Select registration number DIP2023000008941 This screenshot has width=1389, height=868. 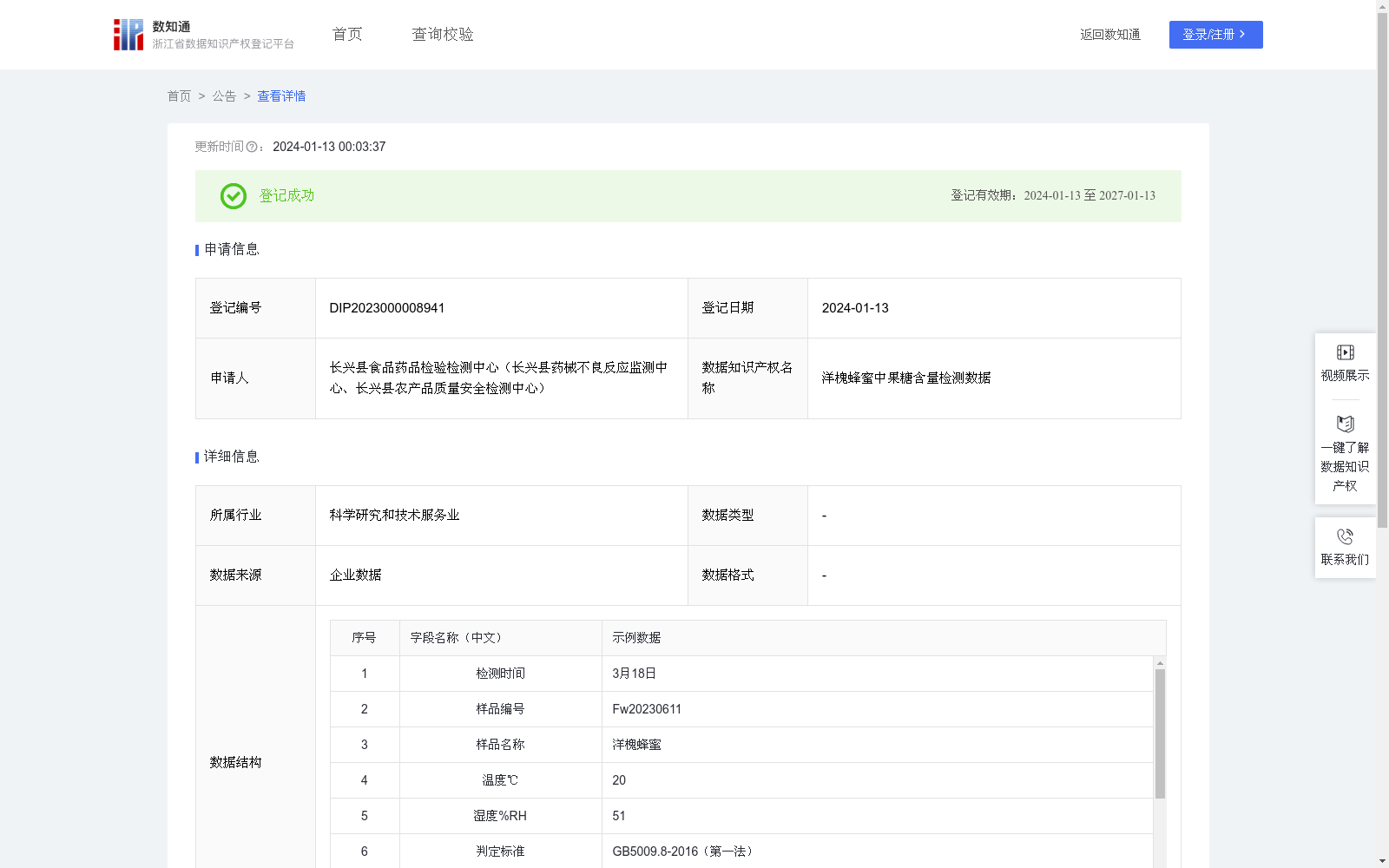pyautogui.click(x=387, y=308)
